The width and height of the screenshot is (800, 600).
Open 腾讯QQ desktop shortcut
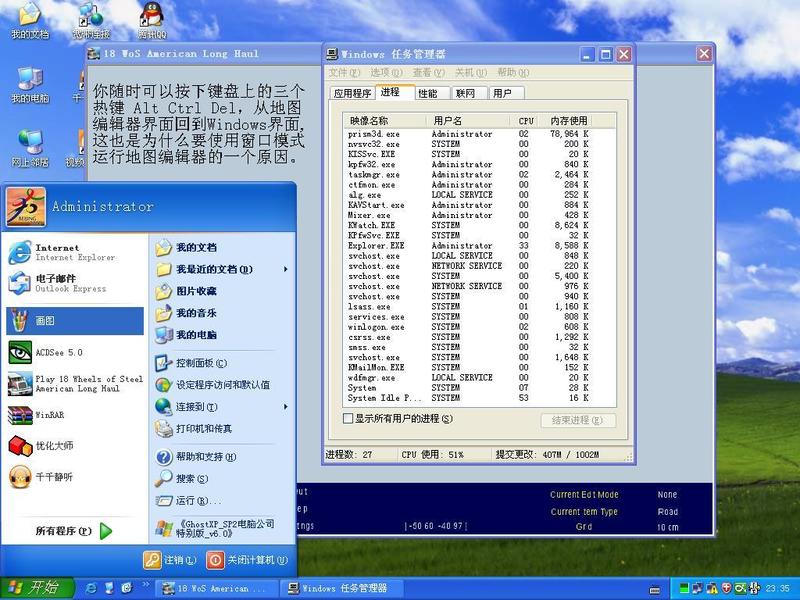click(x=152, y=20)
